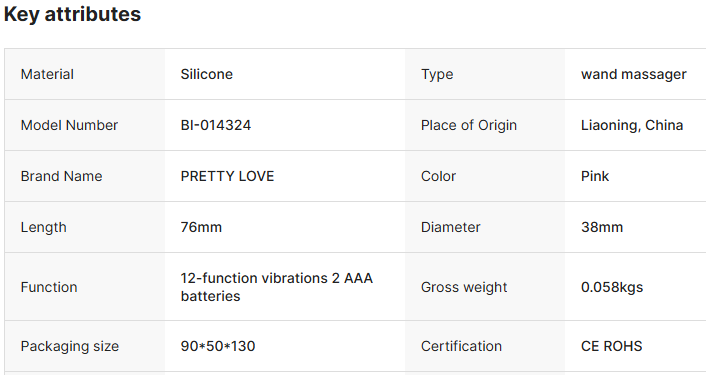706x375 pixels.
Task: Click the wand massager value
Action: coord(634,74)
